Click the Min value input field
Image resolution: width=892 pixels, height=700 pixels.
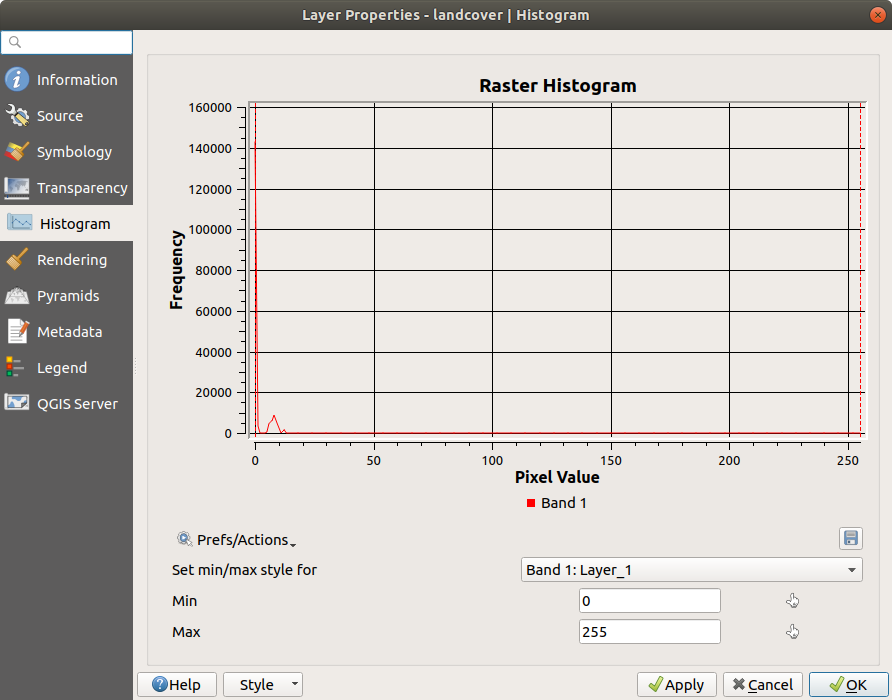pos(649,601)
